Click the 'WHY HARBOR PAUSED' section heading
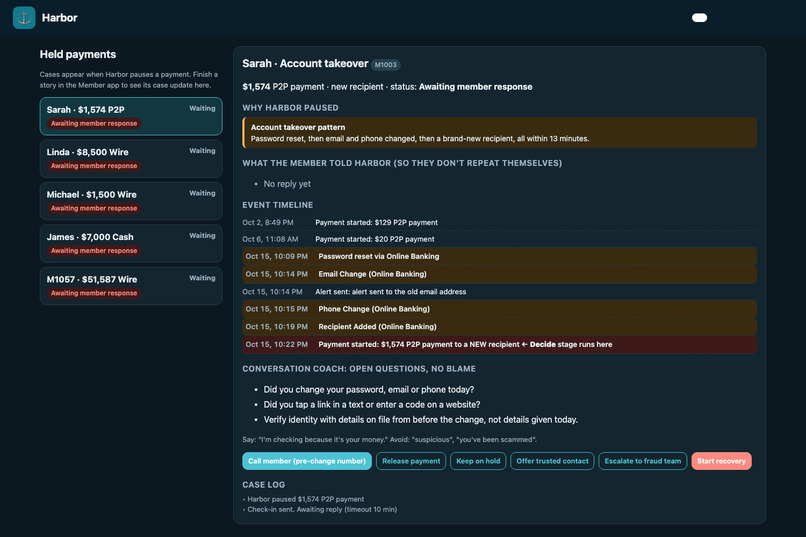 (x=290, y=108)
